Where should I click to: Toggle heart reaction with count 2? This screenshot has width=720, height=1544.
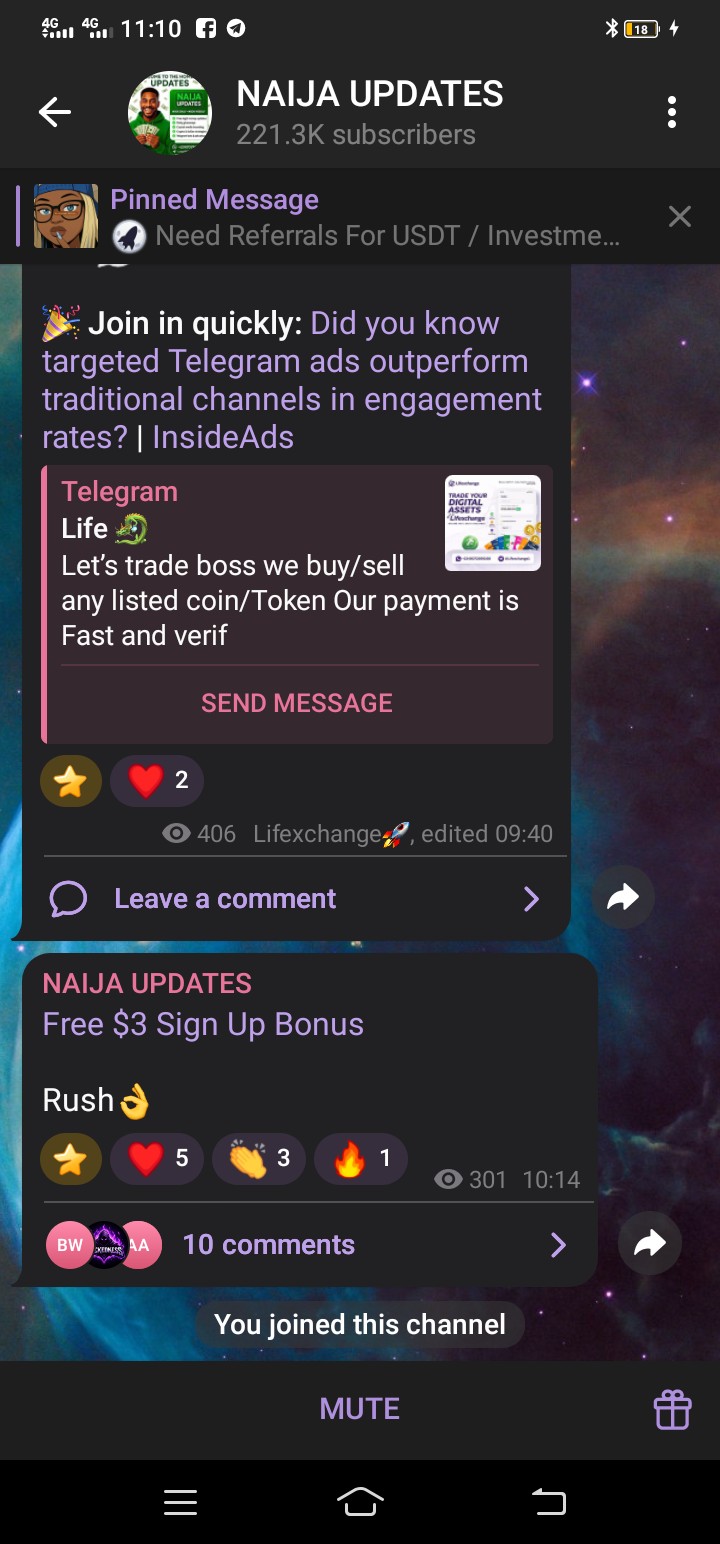157,780
